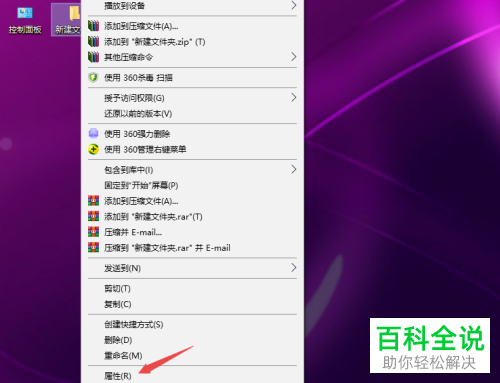The height and width of the screenshot is (383, 500).
Task: Choose 剪切(T) from the menu
Action: coord(192,289)
